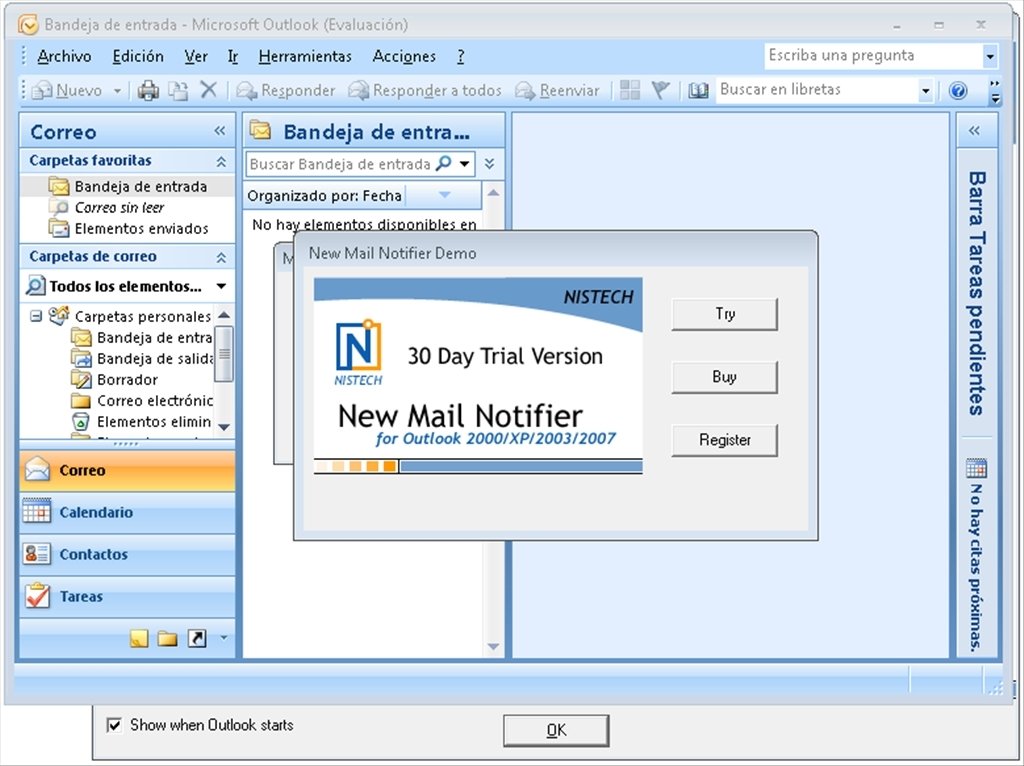
Task: Open the Todos los elementos dropdown
Action: point(221,286)
